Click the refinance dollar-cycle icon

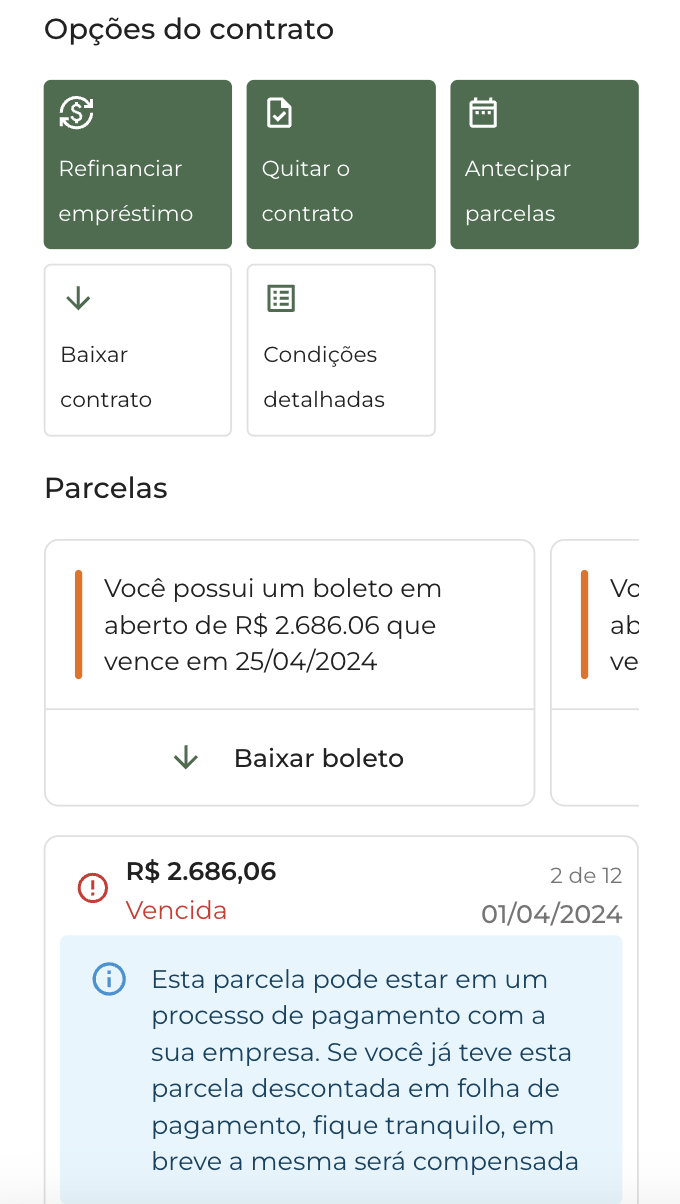click(x=76, y=113)
